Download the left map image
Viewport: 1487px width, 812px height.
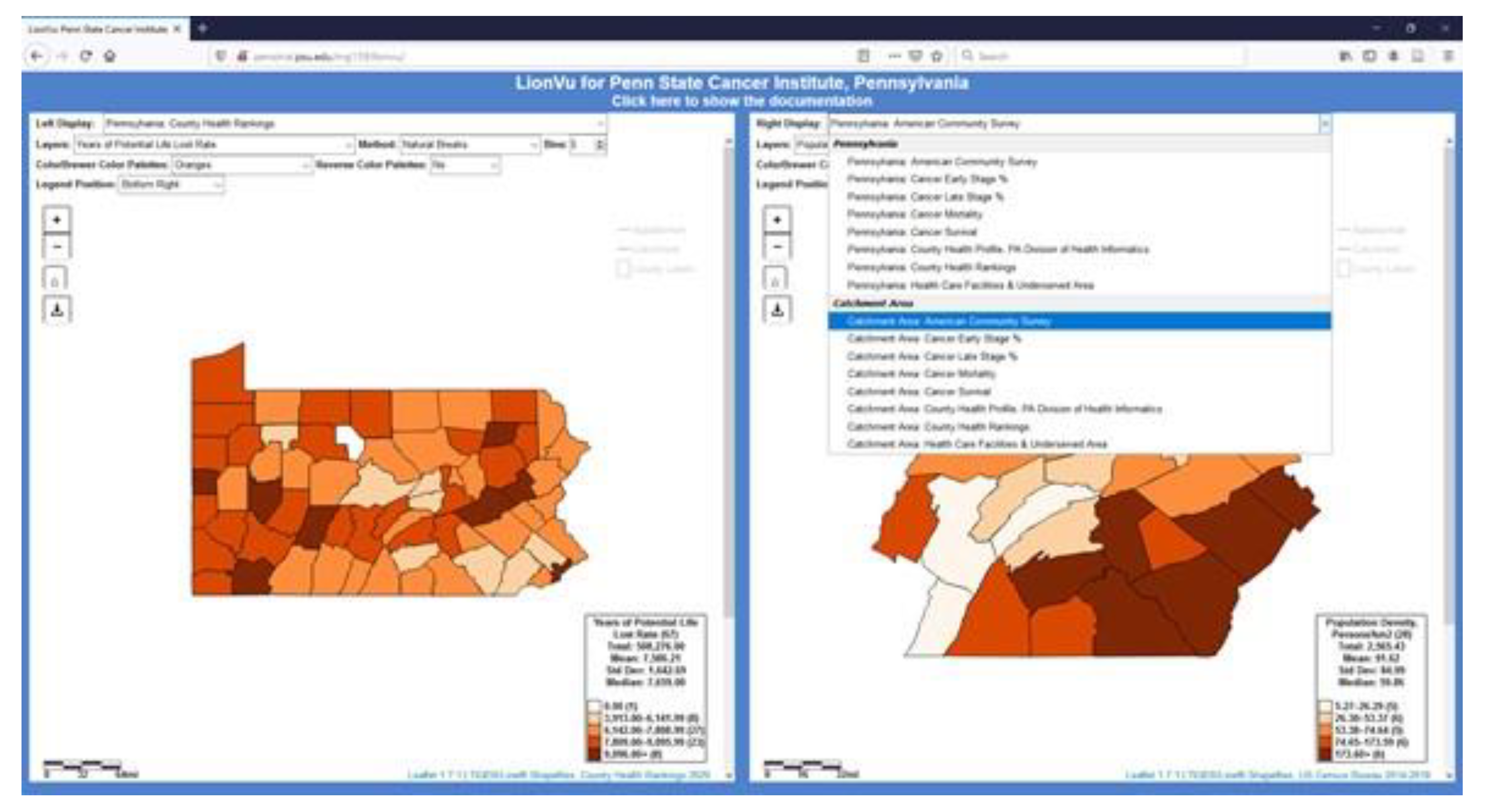57,310
